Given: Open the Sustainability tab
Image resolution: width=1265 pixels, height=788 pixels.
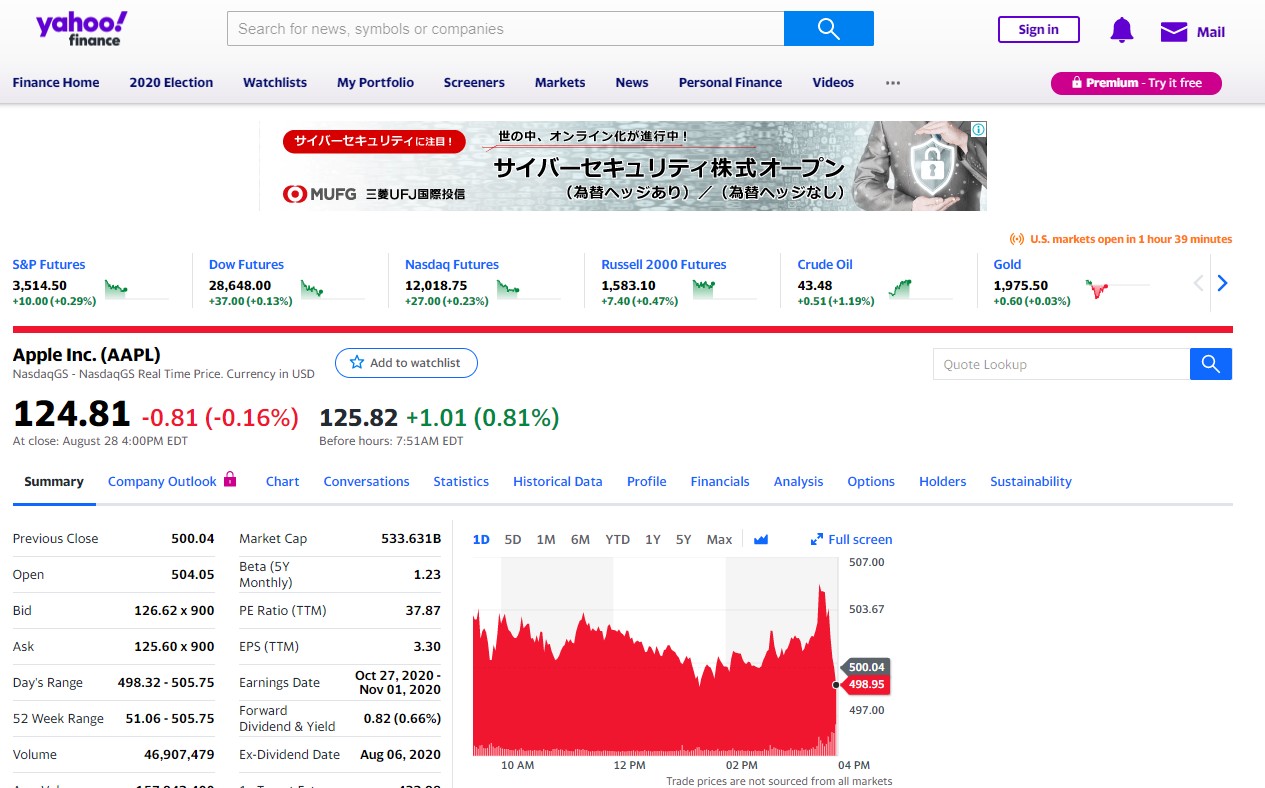Looking at the screenshot, I should (x=1031, y=481).
